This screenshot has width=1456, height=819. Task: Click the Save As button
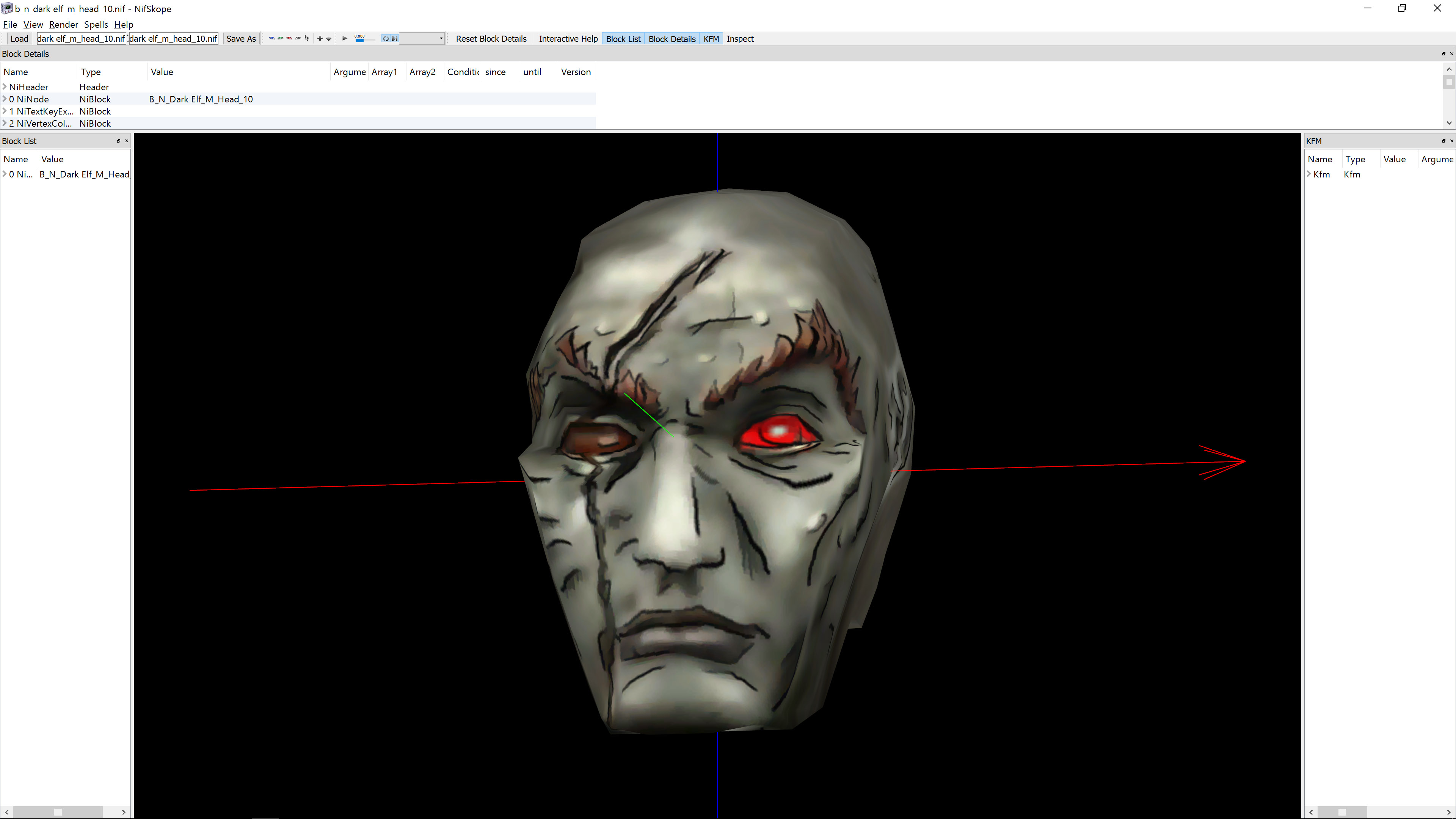coord(241,38)
